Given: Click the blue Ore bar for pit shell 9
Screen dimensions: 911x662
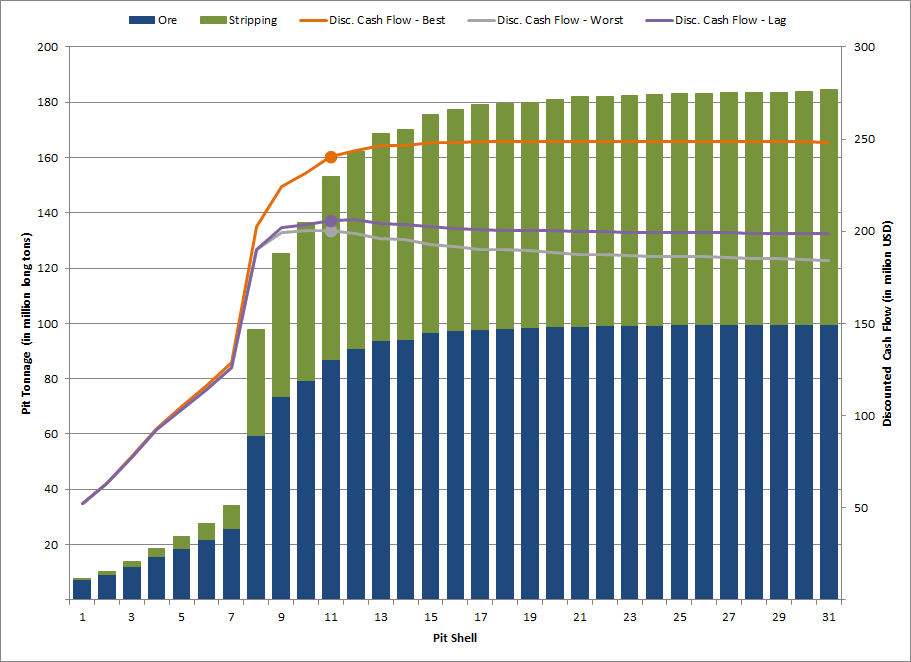Looking at the screenshot, I should pos(281,498).
